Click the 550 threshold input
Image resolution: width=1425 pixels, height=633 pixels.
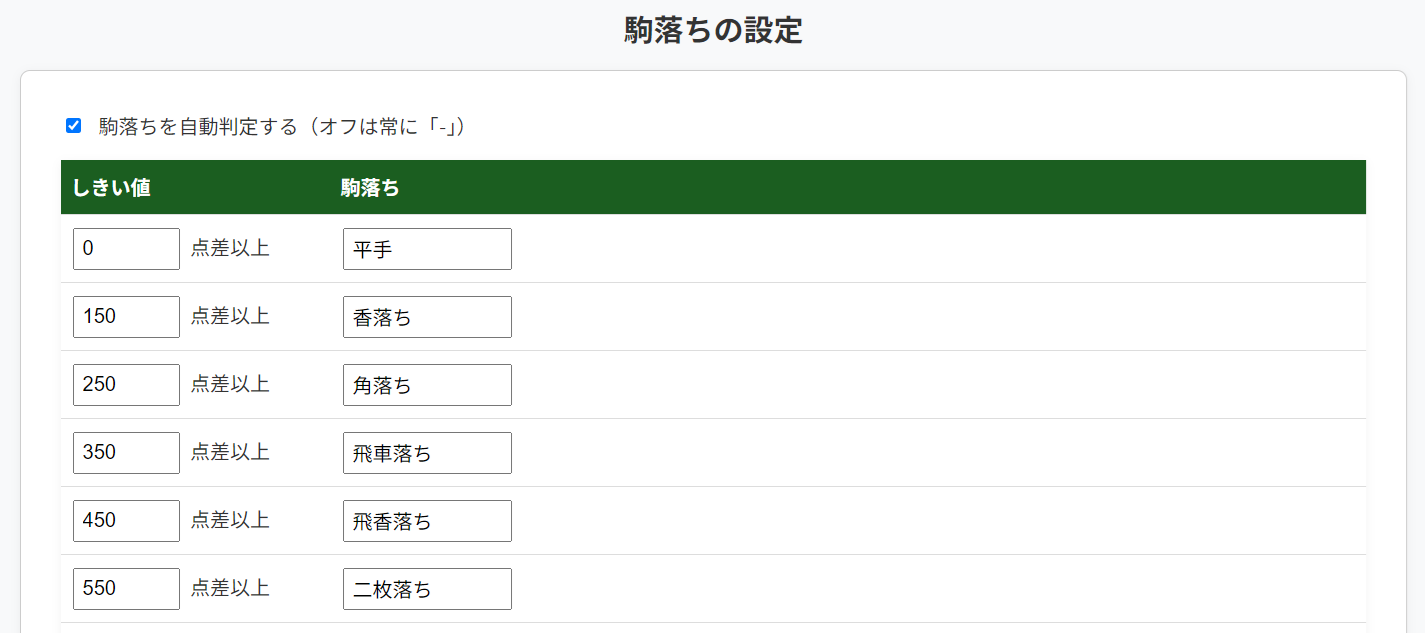pyautogui.click(x=126, y=589)
